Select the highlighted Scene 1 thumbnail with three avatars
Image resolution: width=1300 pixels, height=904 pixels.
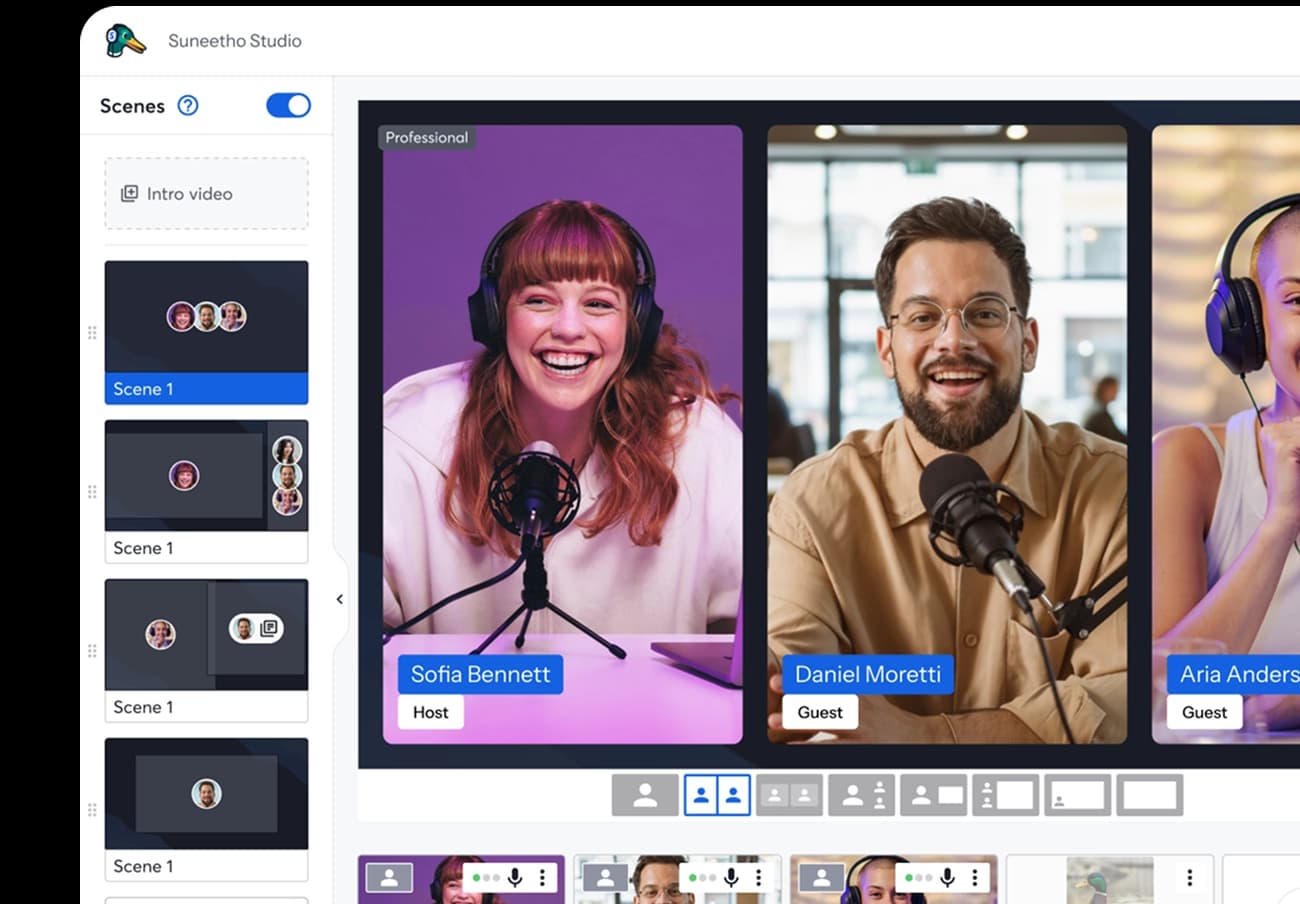206,332
